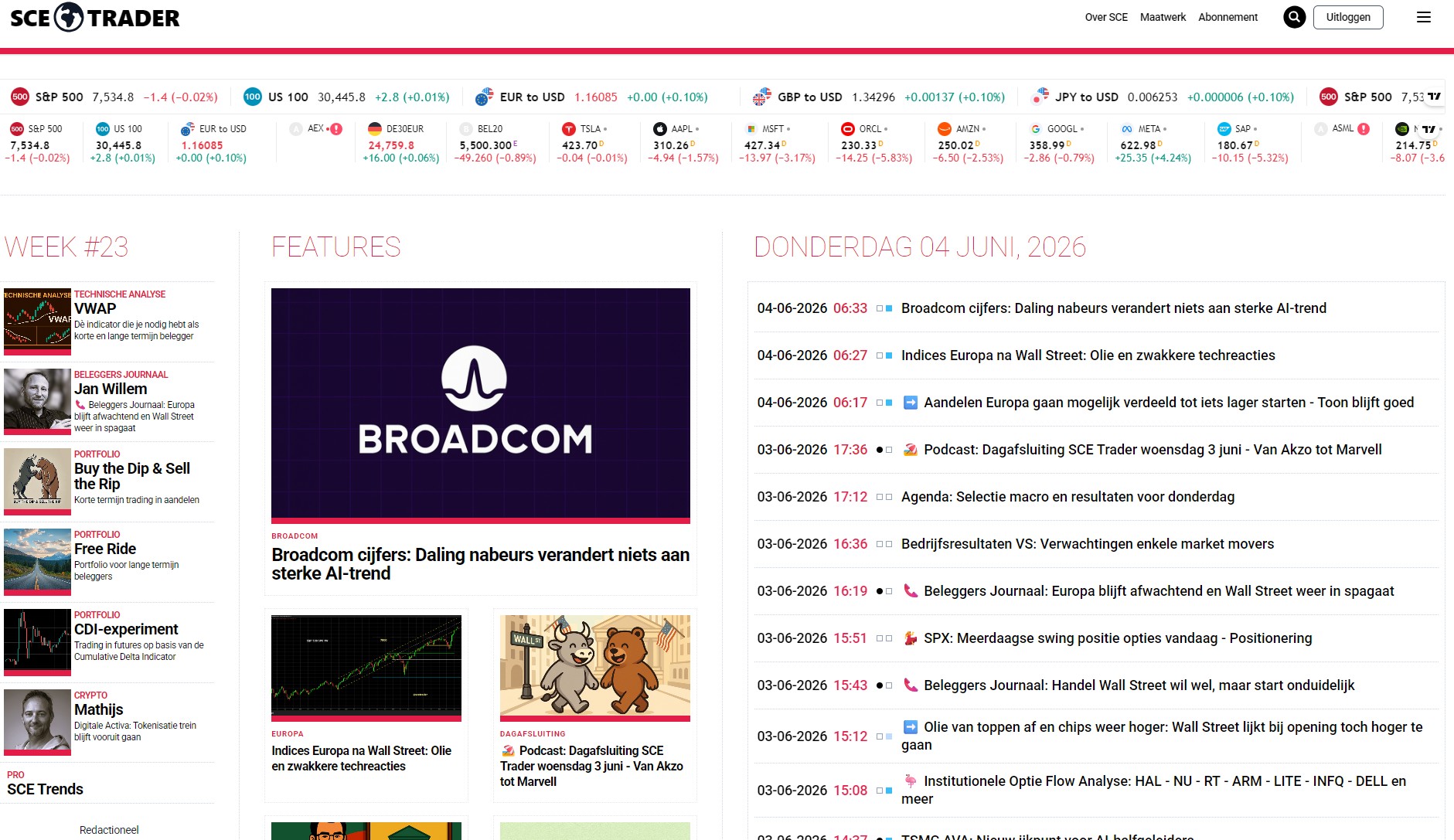Open the Agenda Selectie macro news item
Screen dimensions: 1454x840
click(x=1068, y=497)
